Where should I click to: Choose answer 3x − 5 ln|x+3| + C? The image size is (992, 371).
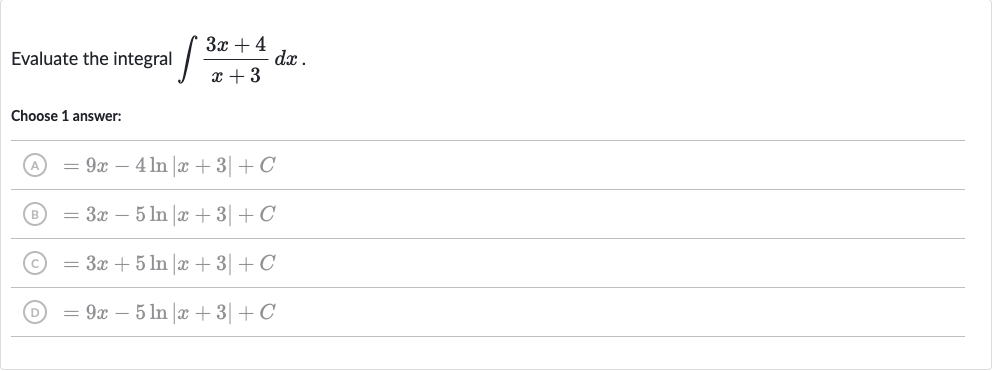tap(488, 215)
